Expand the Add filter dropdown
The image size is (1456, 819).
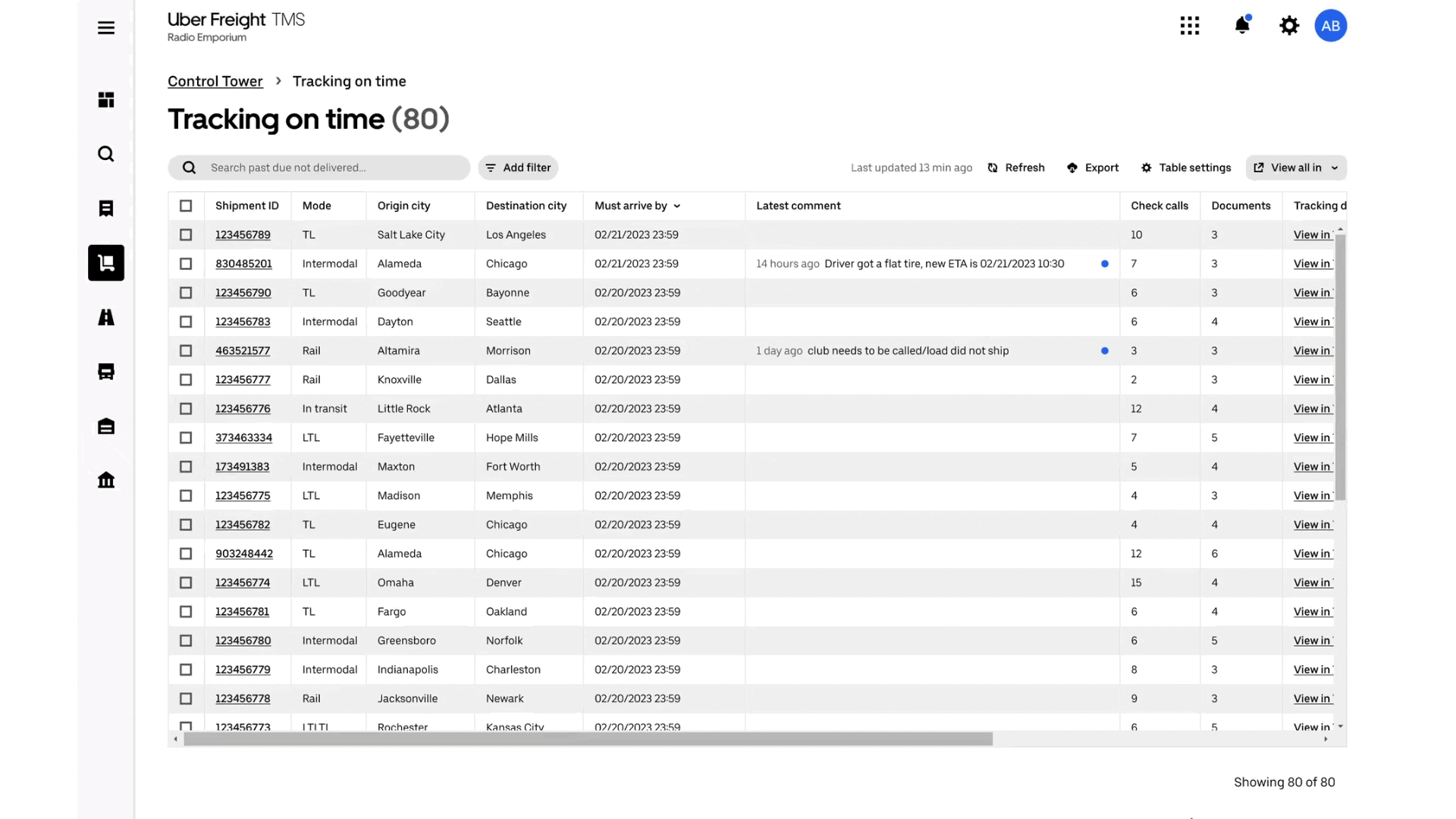520,167
